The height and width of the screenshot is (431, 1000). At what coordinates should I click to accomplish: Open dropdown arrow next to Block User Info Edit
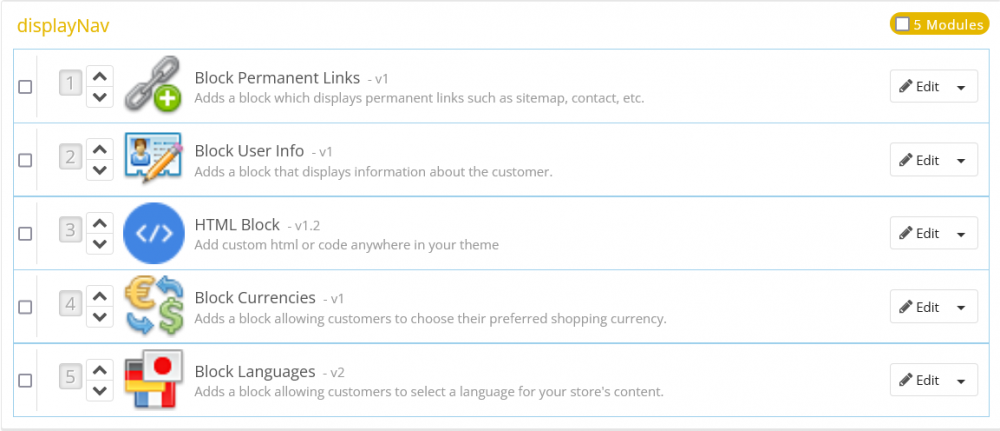[x=961, y=160]
